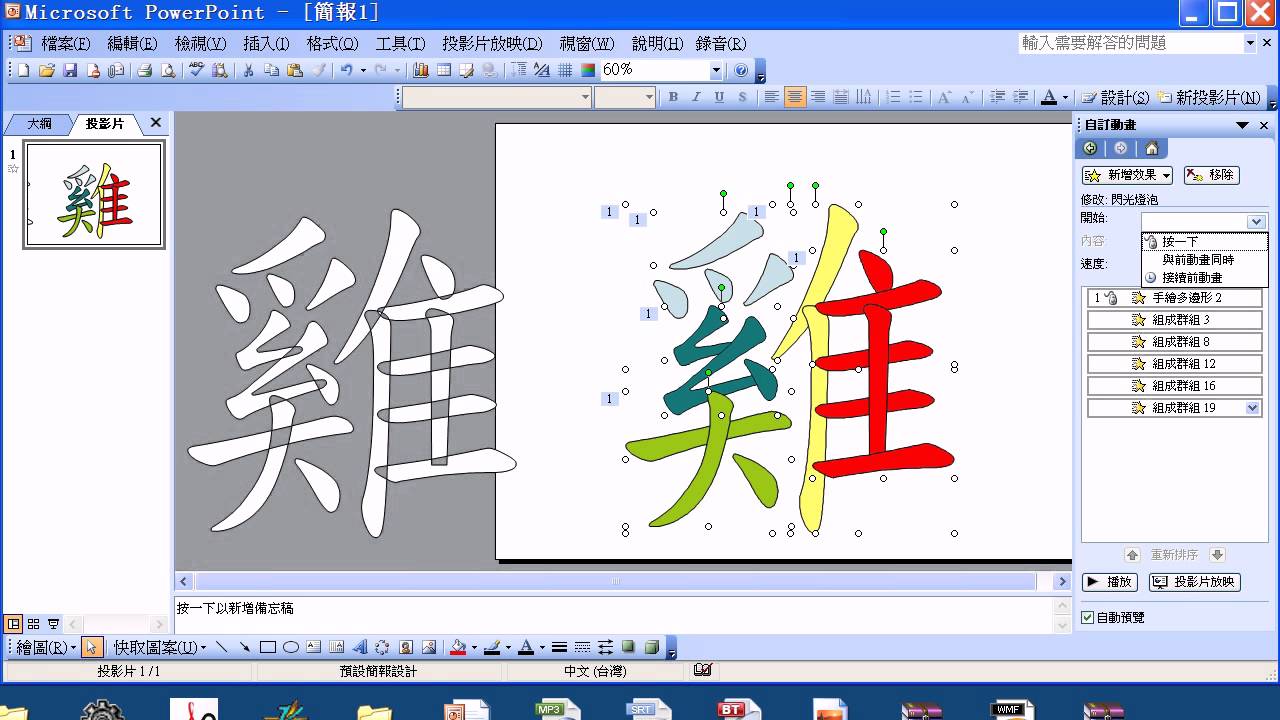Switch to the 大綱 outline tab
Image resolution: width=1280 pixels, height=720 pixels.
[39, 124]
